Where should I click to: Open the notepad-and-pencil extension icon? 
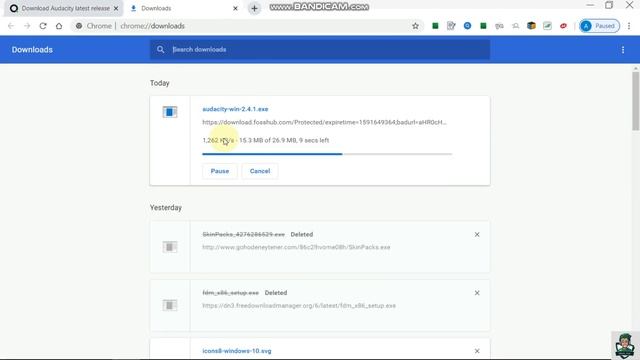point(451,26)
